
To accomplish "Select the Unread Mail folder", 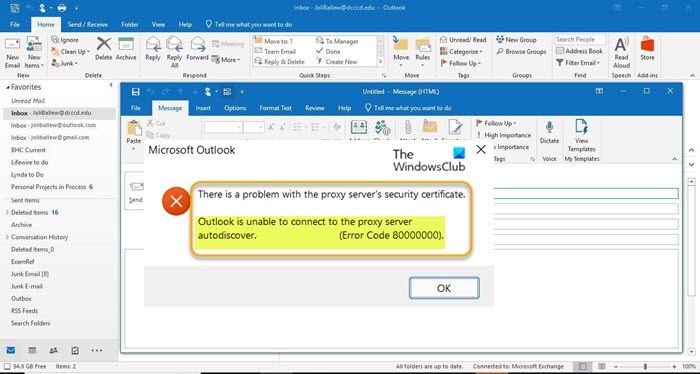I will [x=28, y=101].
